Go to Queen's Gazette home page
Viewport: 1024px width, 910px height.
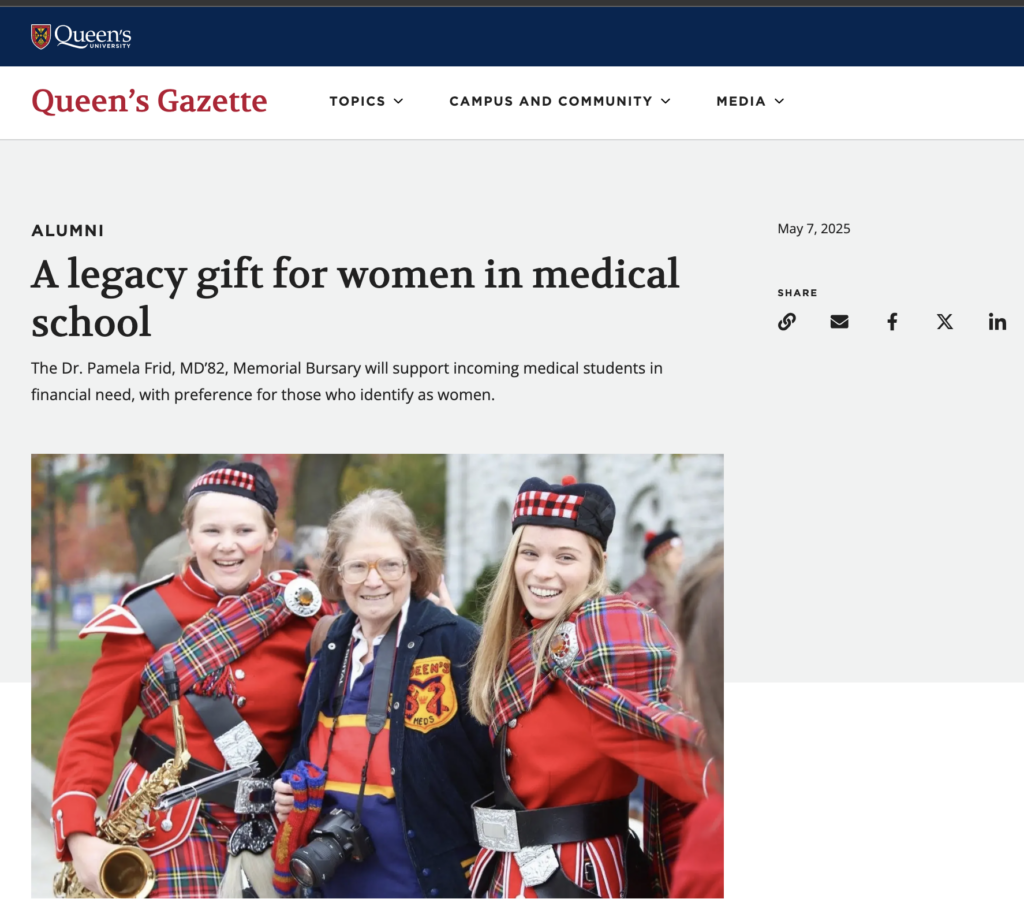[x=150, y=101]
